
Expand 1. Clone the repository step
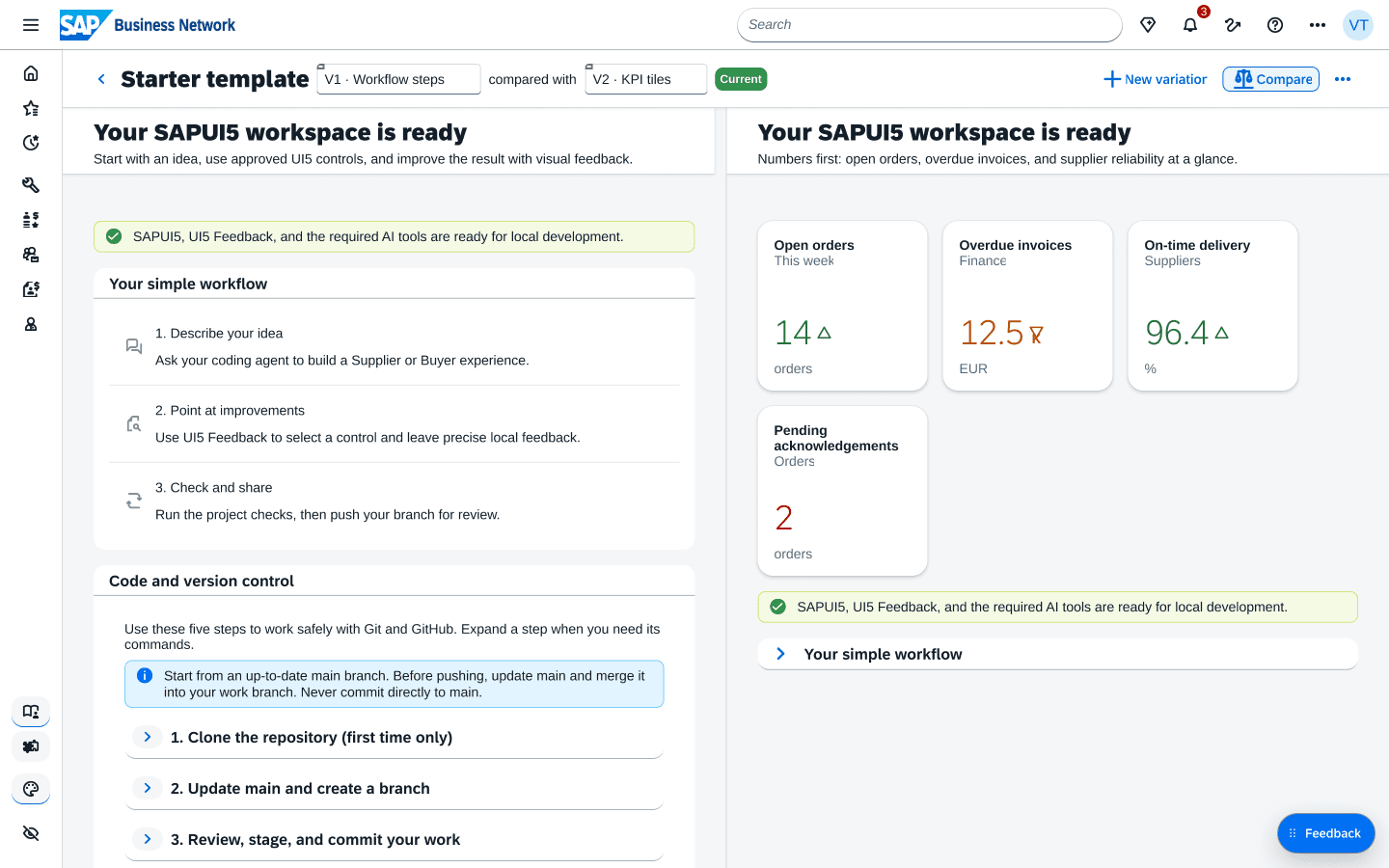coord(395,737)
